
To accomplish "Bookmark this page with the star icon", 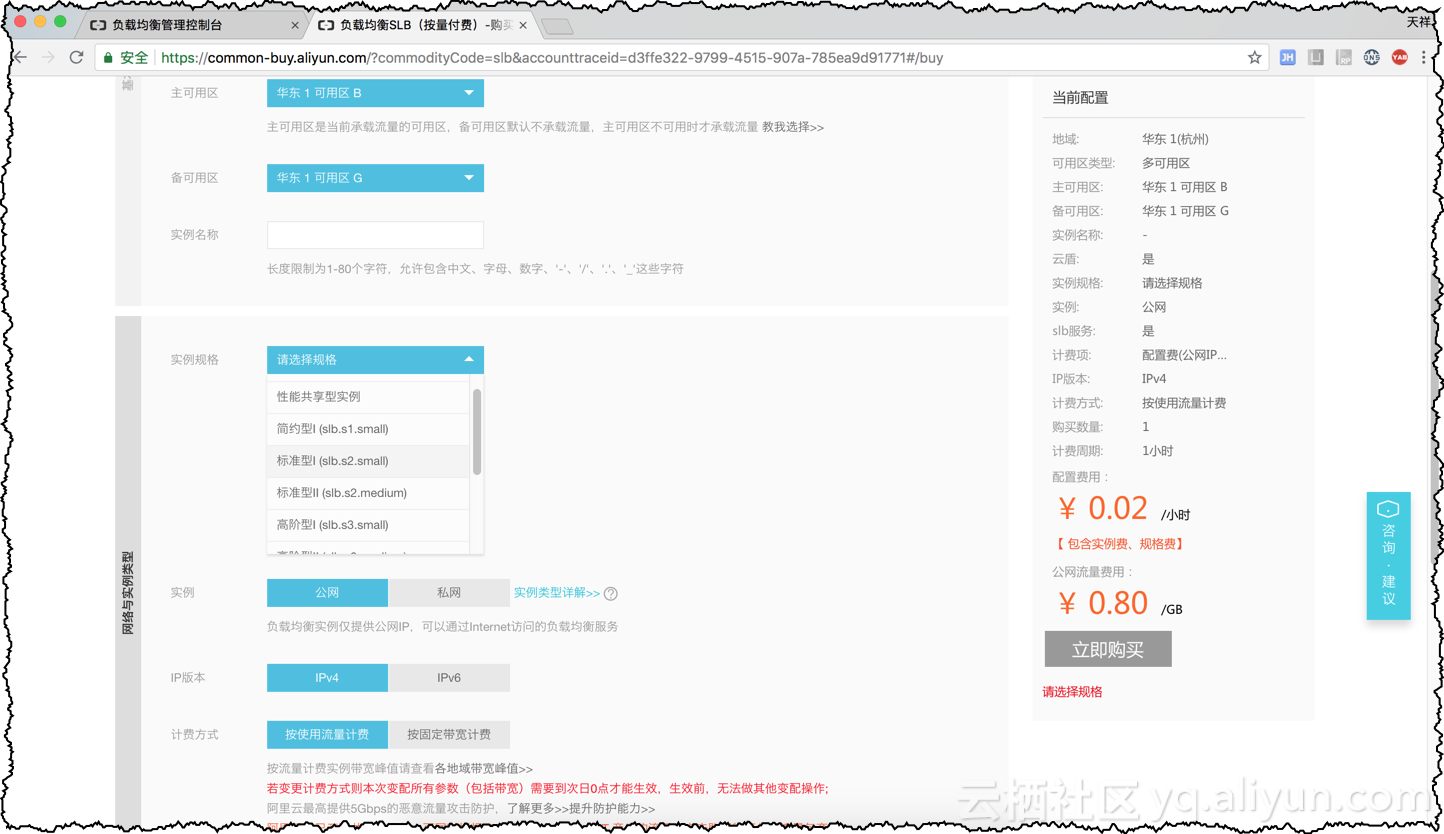I will 1254,58.
